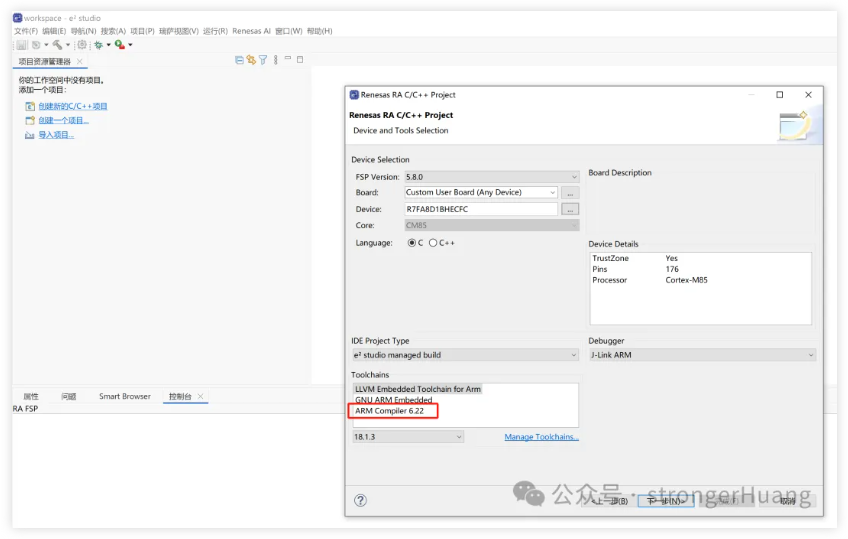The image size is (848, 539).
Task: Select LLVM Embedded Toolchain for Arm
Action: tap(418, 389)
